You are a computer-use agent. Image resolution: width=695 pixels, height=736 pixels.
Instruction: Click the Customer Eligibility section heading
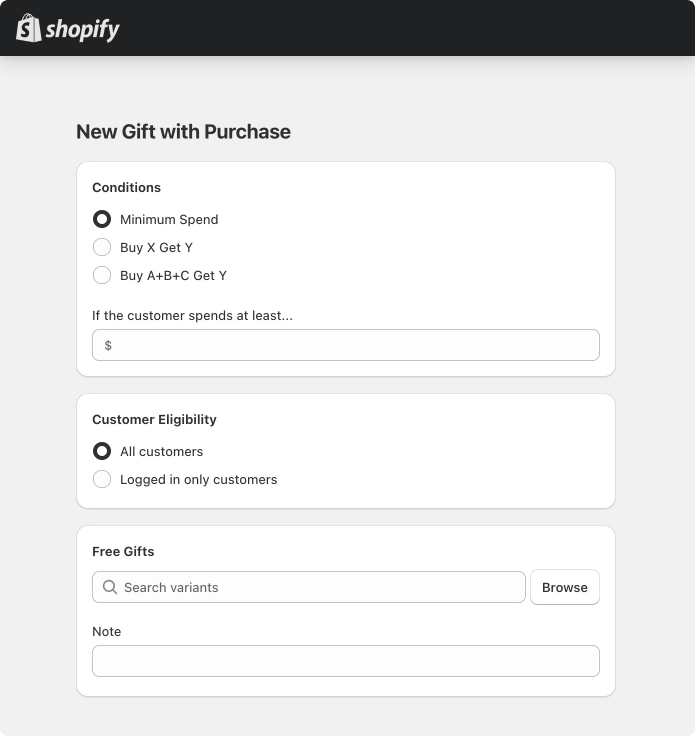tap(154, 419)
